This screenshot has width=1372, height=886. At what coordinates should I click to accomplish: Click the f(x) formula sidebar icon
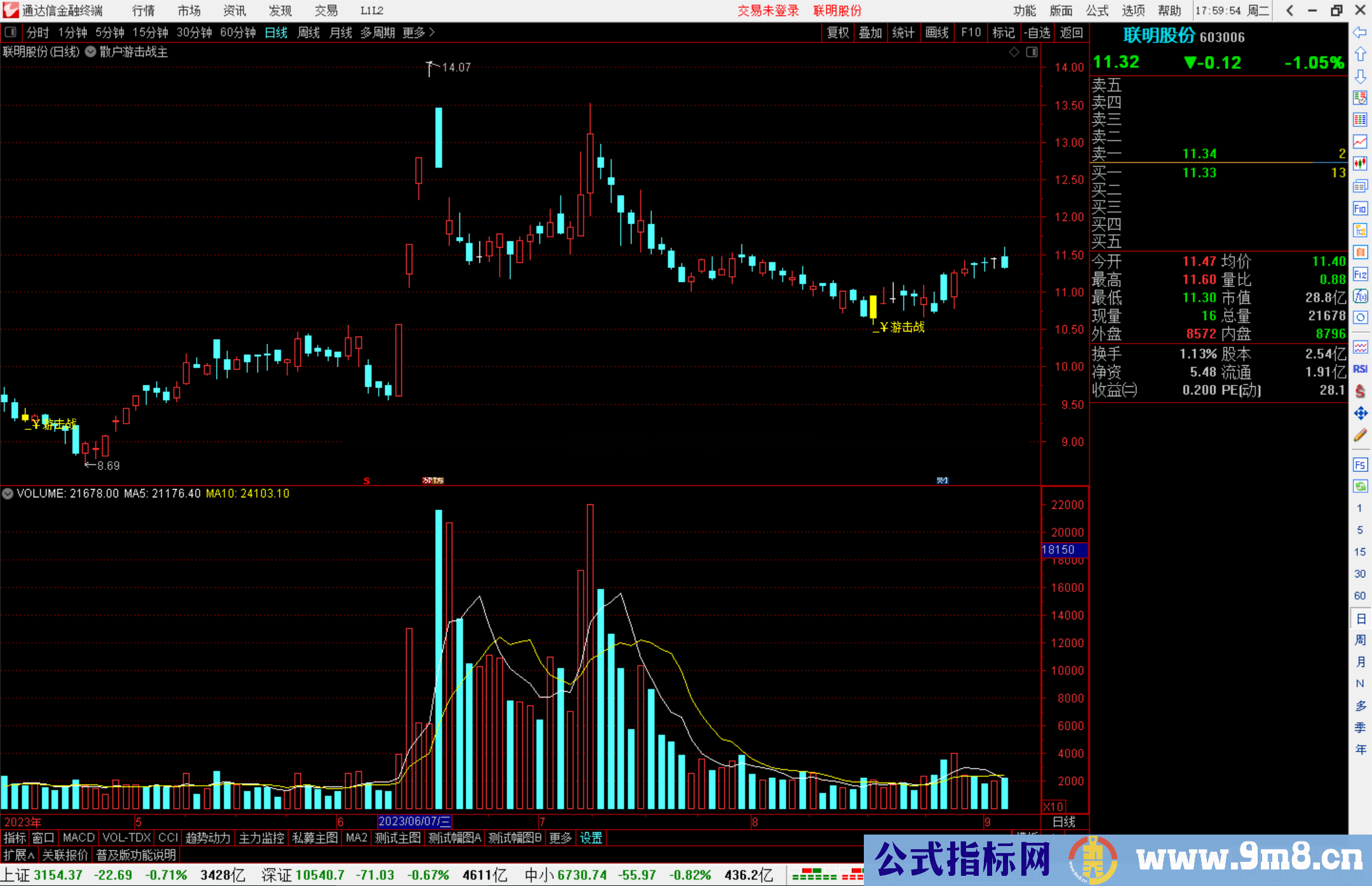(1360, 296)
